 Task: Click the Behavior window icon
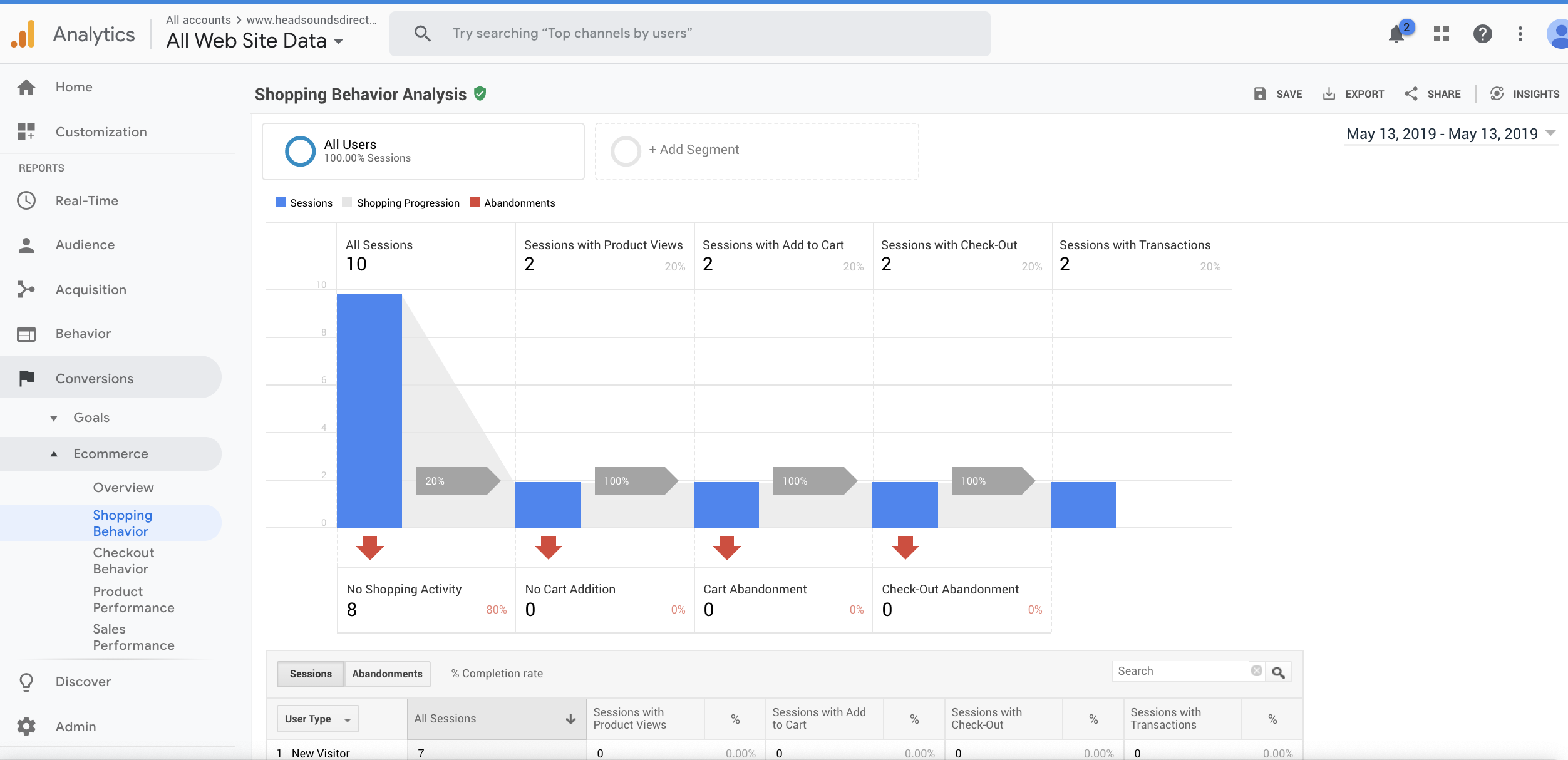(26, 334)
